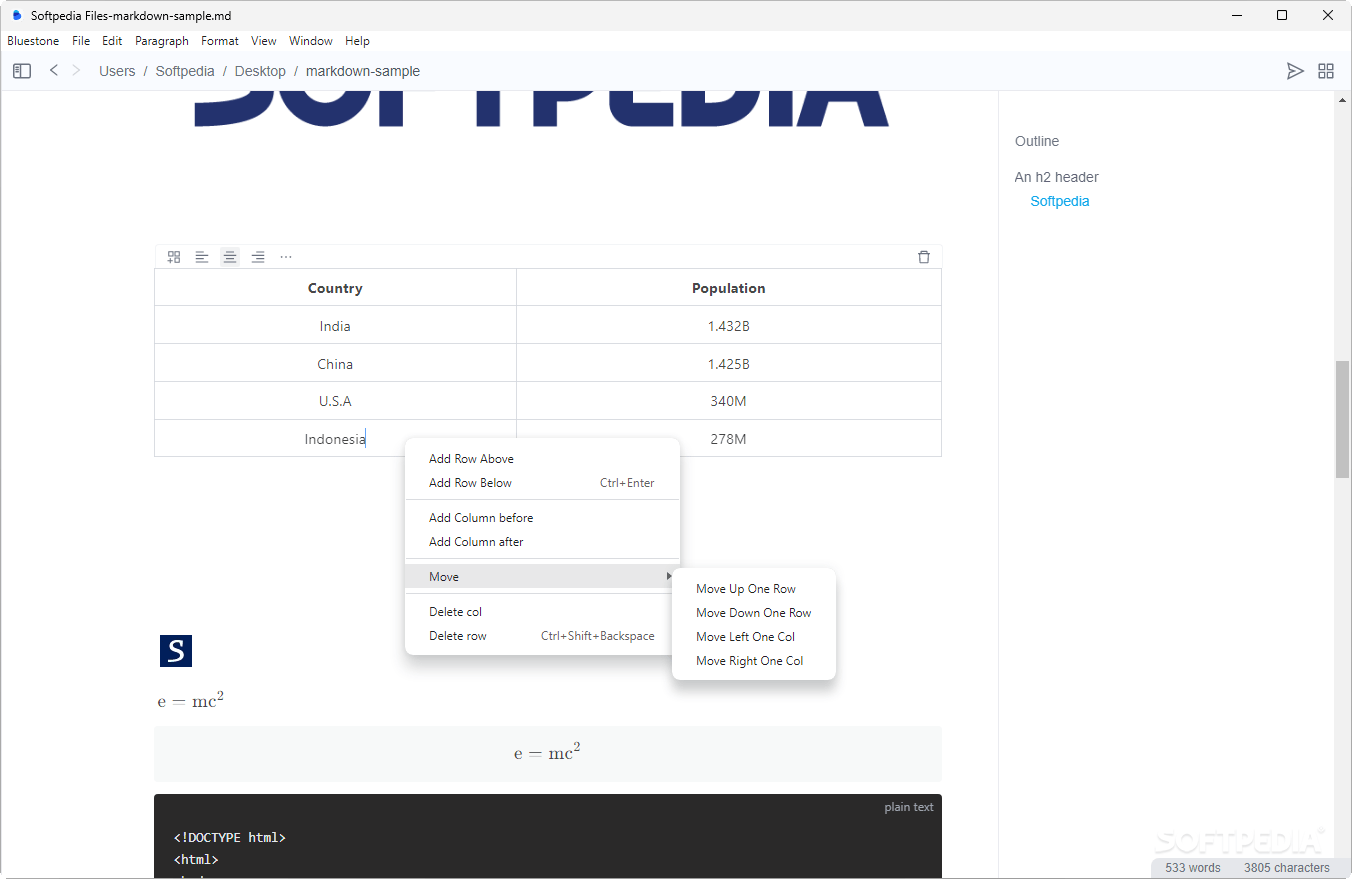Click the centered e = mc² formula block
The height and width of the screenshot is (879, 1352).
548,753
